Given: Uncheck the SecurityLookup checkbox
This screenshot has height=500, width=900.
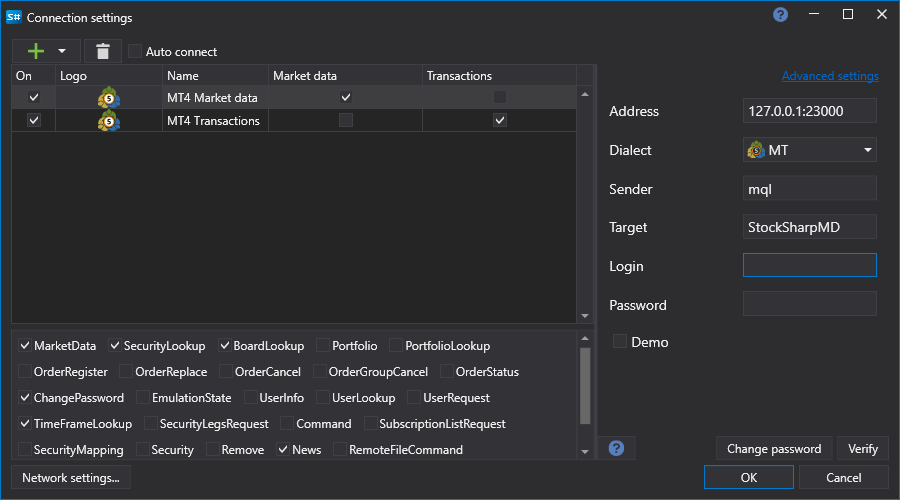Looking at the screenshot, I should (115, 346).
